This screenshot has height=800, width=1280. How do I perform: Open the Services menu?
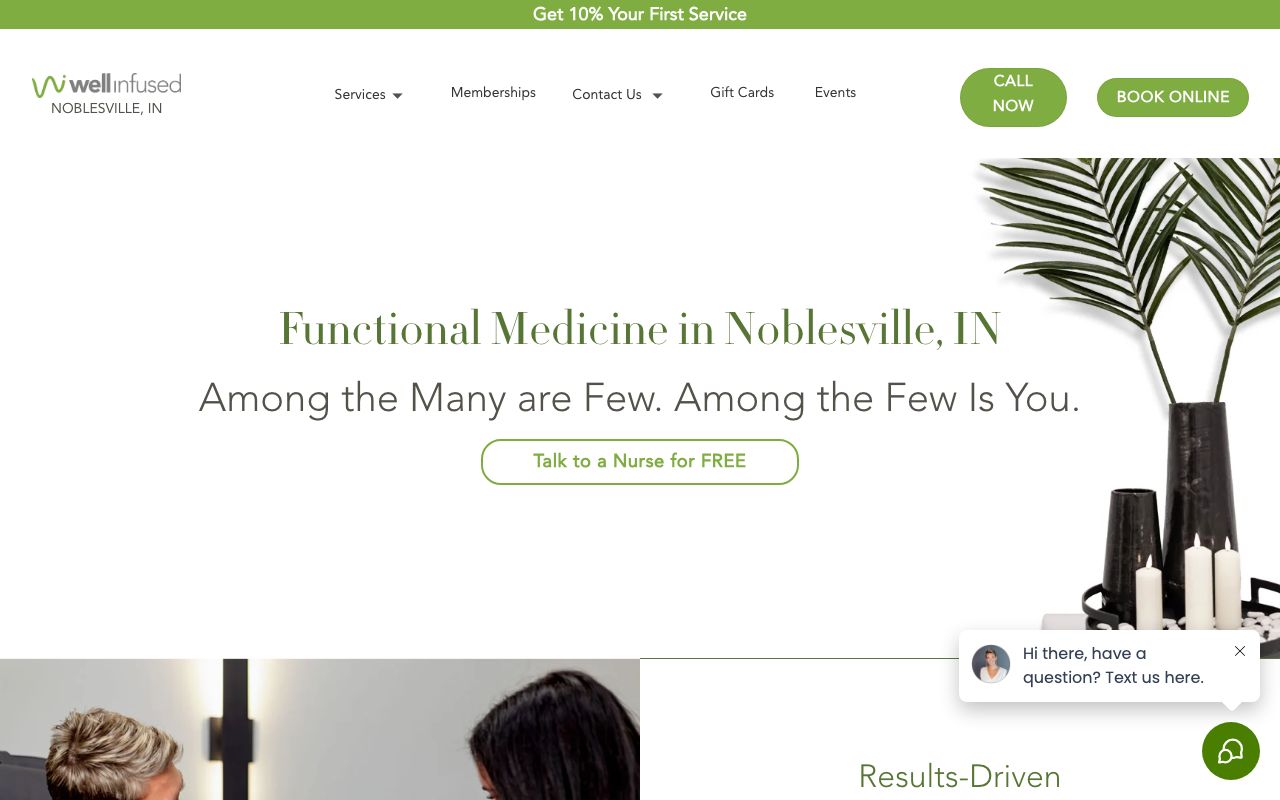360,94
